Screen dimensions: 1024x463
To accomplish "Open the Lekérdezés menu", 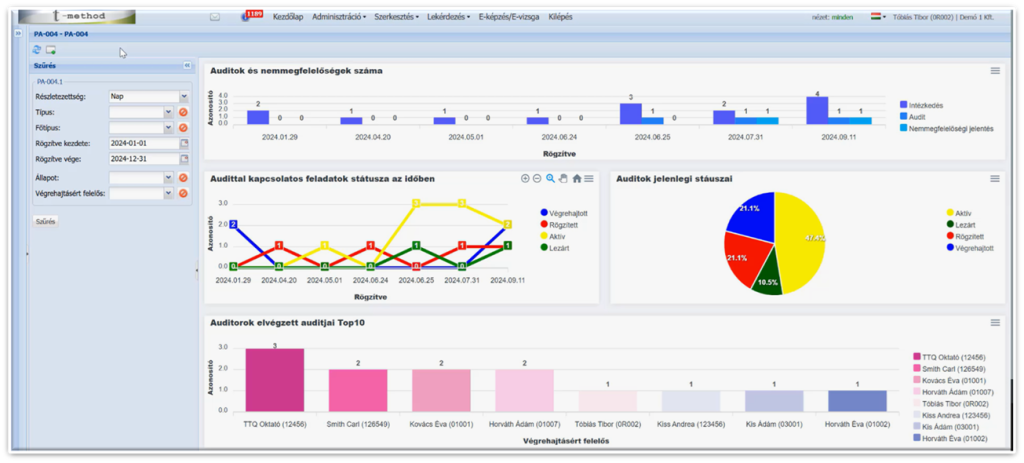I will 447,17.
